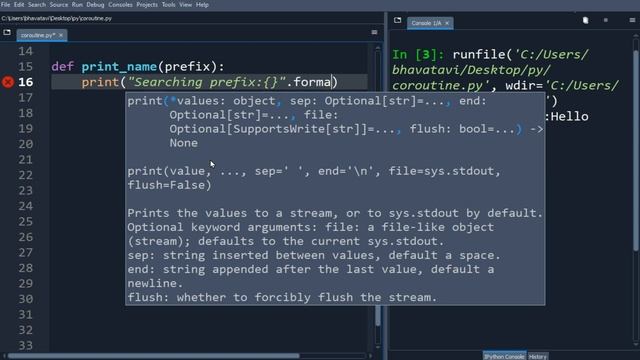This screenshot has height=360, width=640.
Task: Switch to the History bottom tab
Action: click(538, 356)
